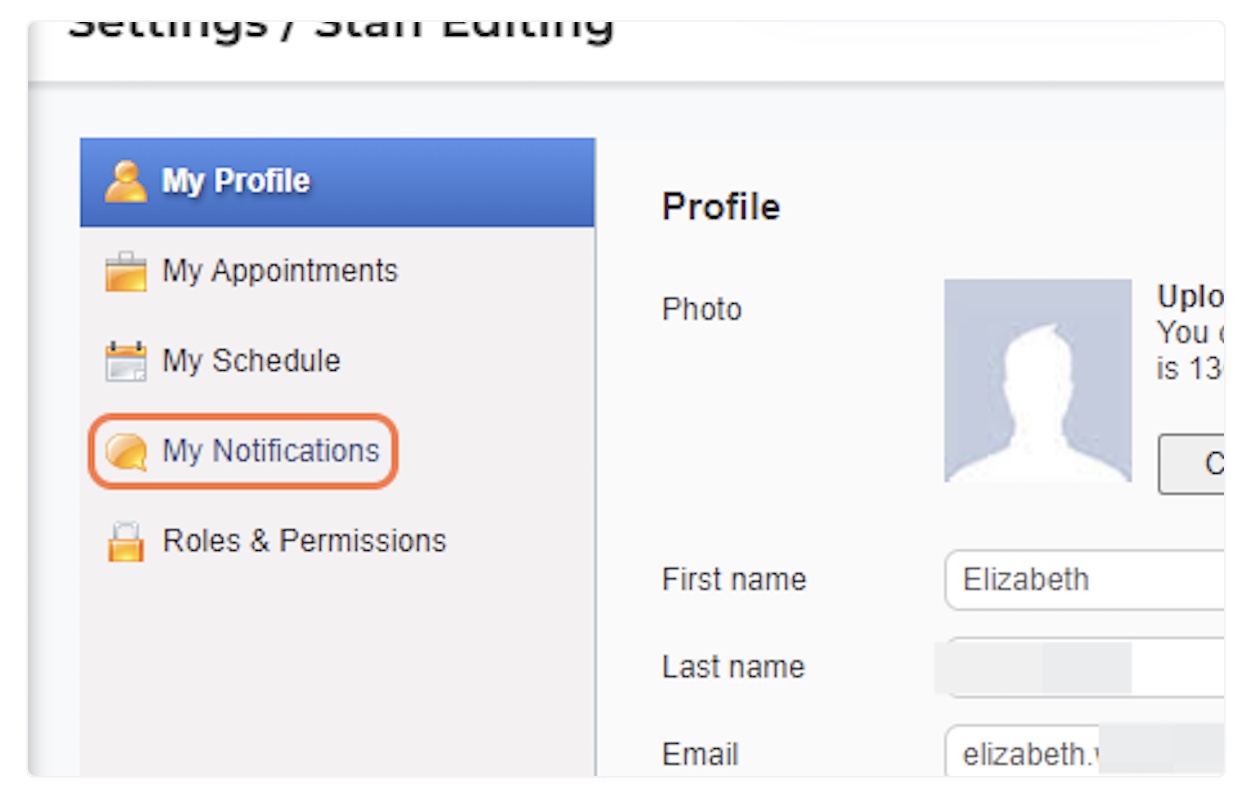Click the My Schedule calendar icon
This screenshot has width=1254, height=786.
coord(125,361)
